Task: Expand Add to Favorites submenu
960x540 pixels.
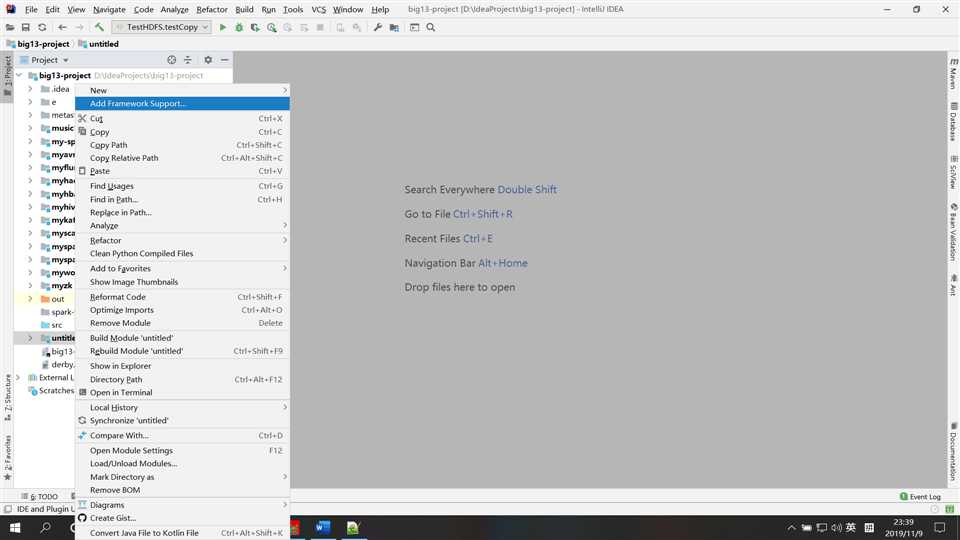Action: pos(182,268)
